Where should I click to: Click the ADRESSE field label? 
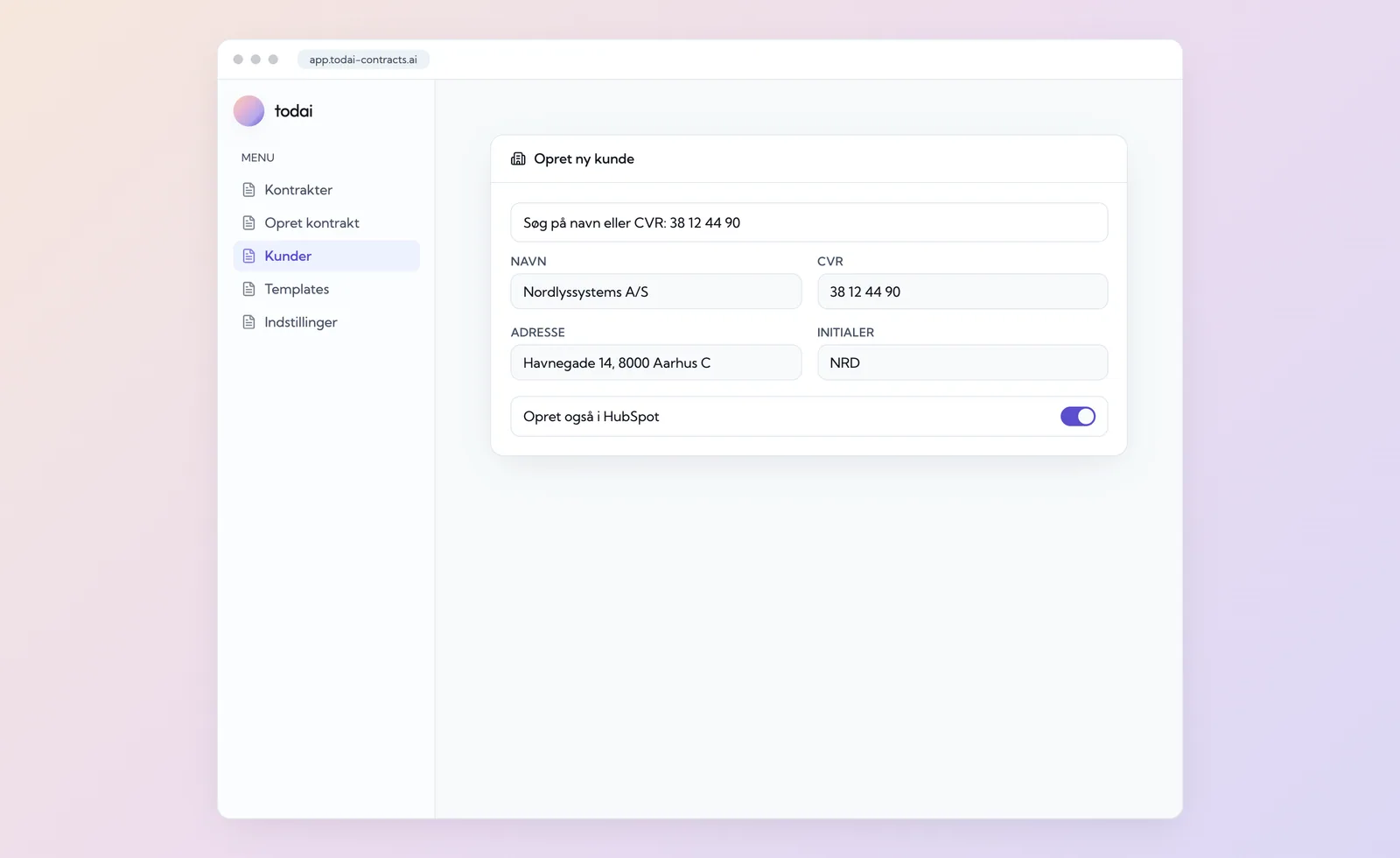(538, 332)
